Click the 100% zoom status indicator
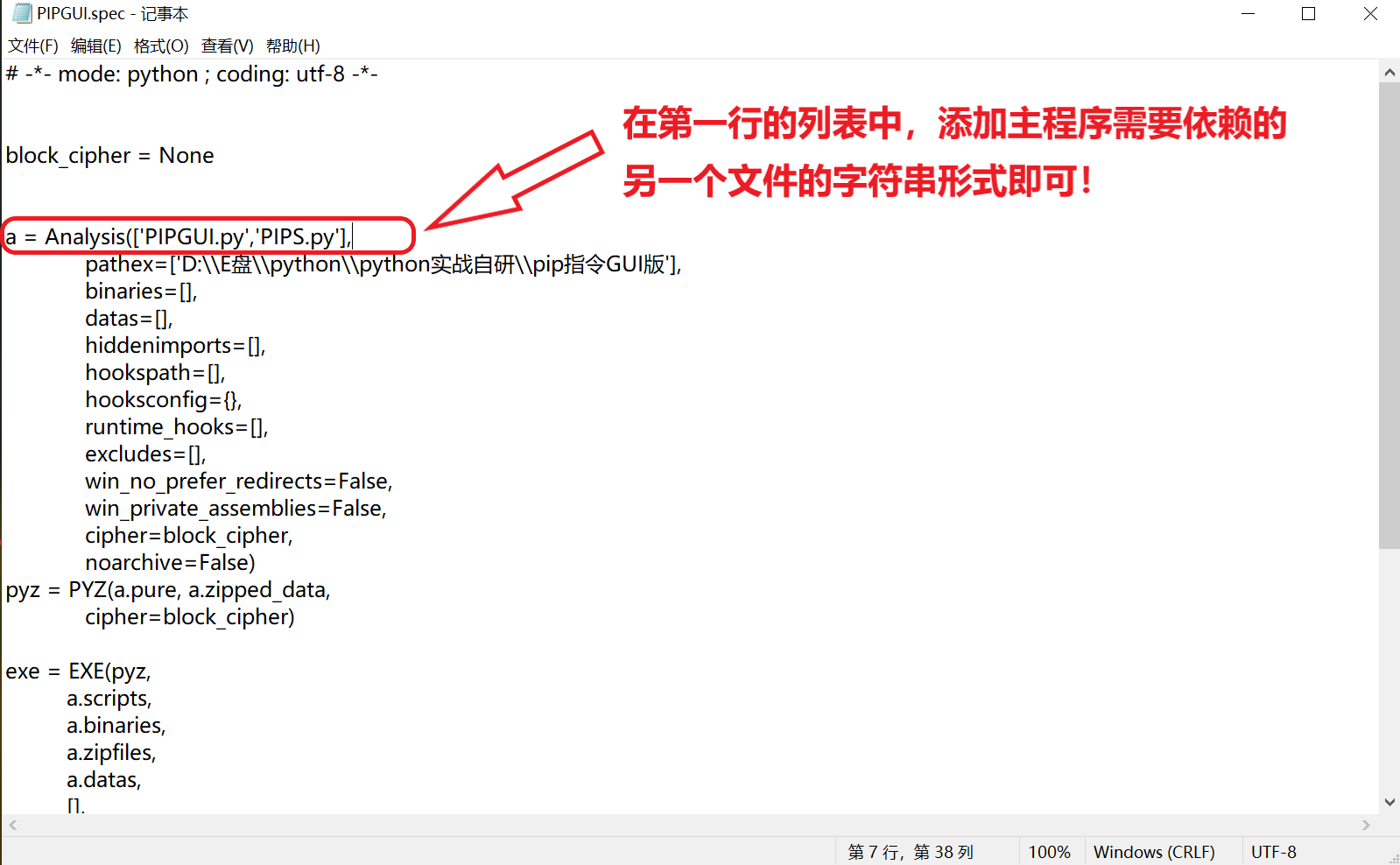This screenshot has height=865, width=1400. tap(1049, 852)
